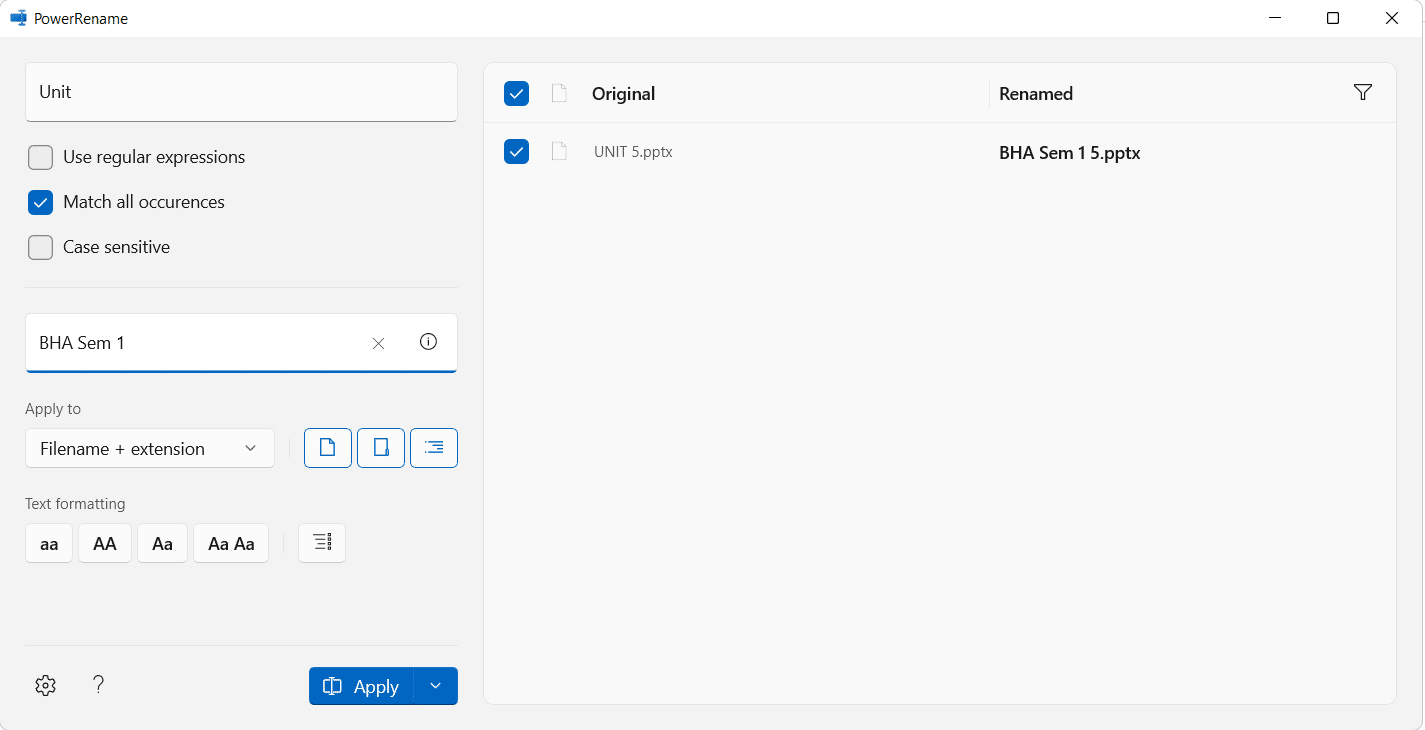
Task: Click the help question mark icon
Action: point(98,685)
